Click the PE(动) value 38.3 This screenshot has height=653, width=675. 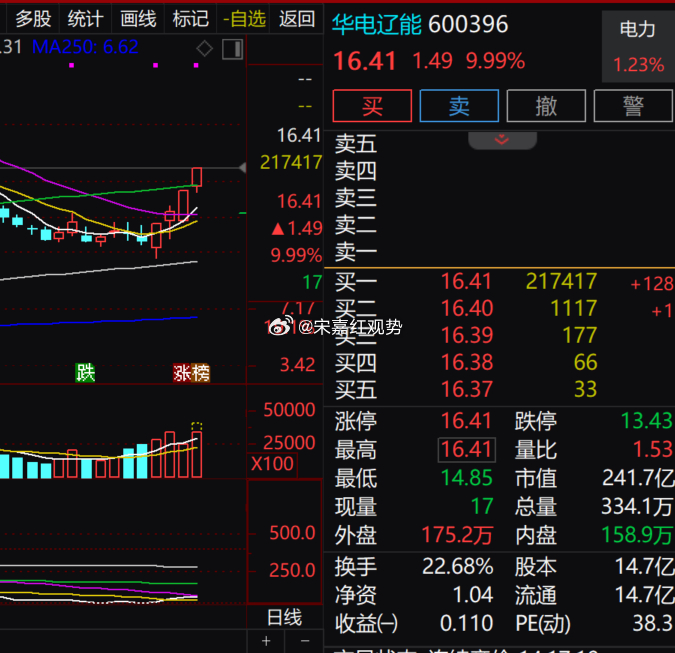653,623
